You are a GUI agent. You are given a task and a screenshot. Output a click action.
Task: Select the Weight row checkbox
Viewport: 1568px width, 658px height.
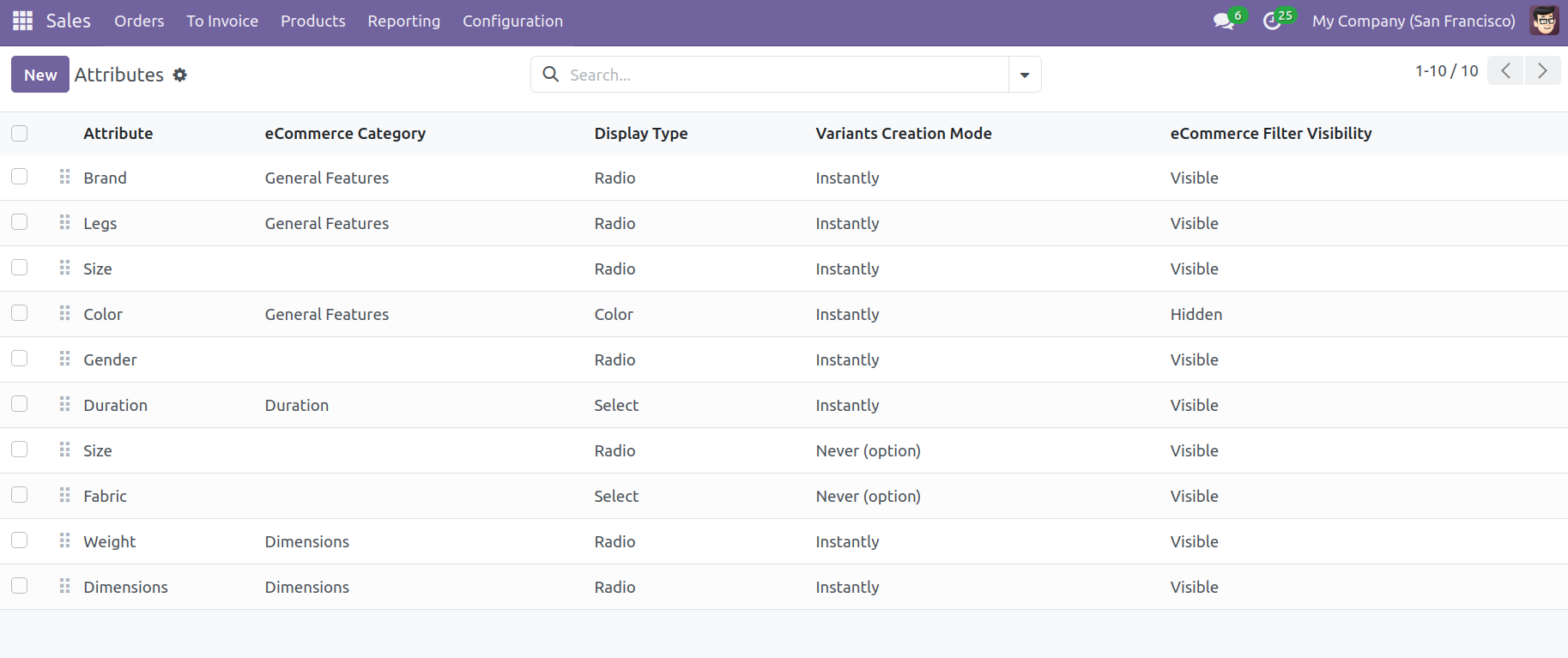coord(20,540)
